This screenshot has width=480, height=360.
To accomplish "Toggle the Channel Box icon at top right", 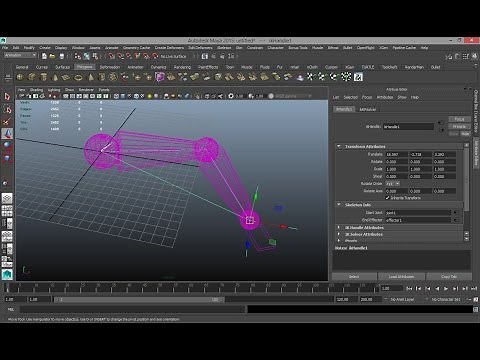I will click(x=474, y=56).
